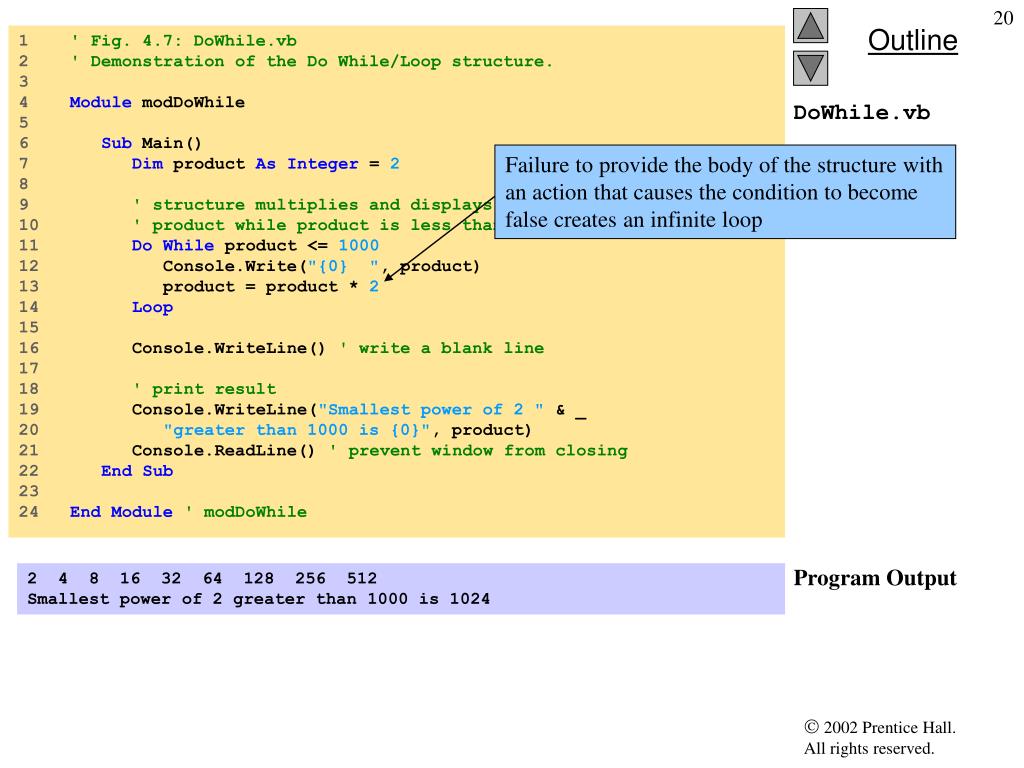1024x768 pixels.
Task: Click the down arrow navigation icon
Action: click(810, 69)
